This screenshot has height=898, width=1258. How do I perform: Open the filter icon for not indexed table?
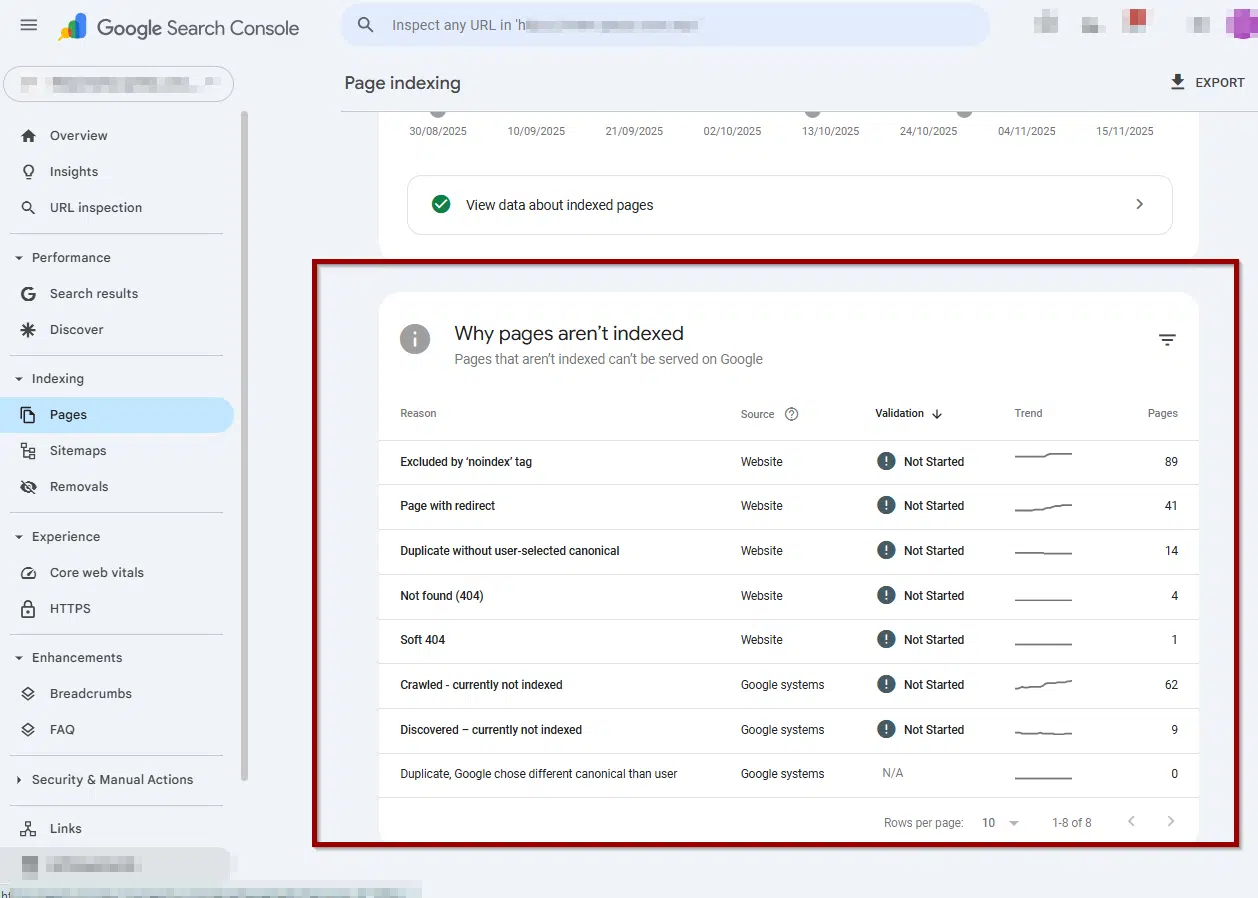(x=1167, y=340)
